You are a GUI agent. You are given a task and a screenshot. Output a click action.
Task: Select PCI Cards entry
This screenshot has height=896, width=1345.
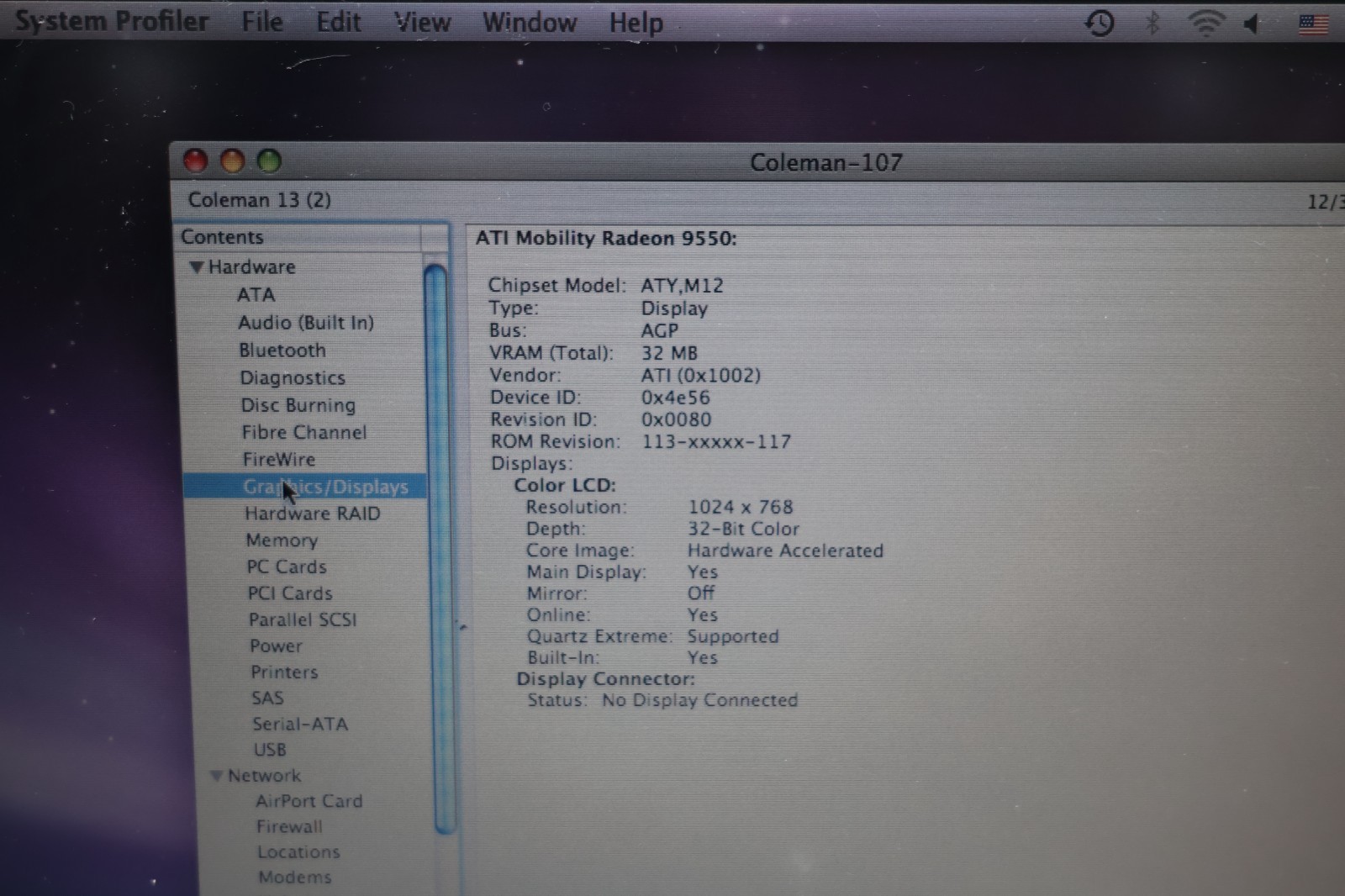290,593
